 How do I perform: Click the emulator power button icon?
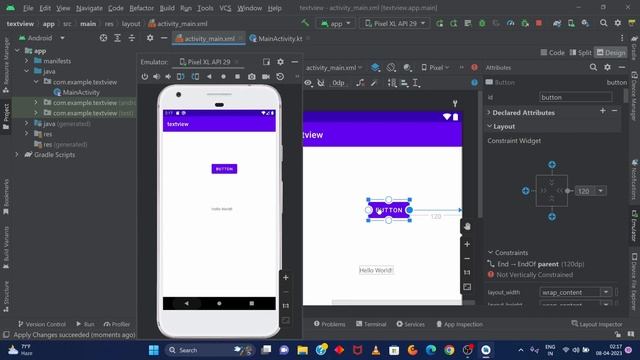coord(144,77)
